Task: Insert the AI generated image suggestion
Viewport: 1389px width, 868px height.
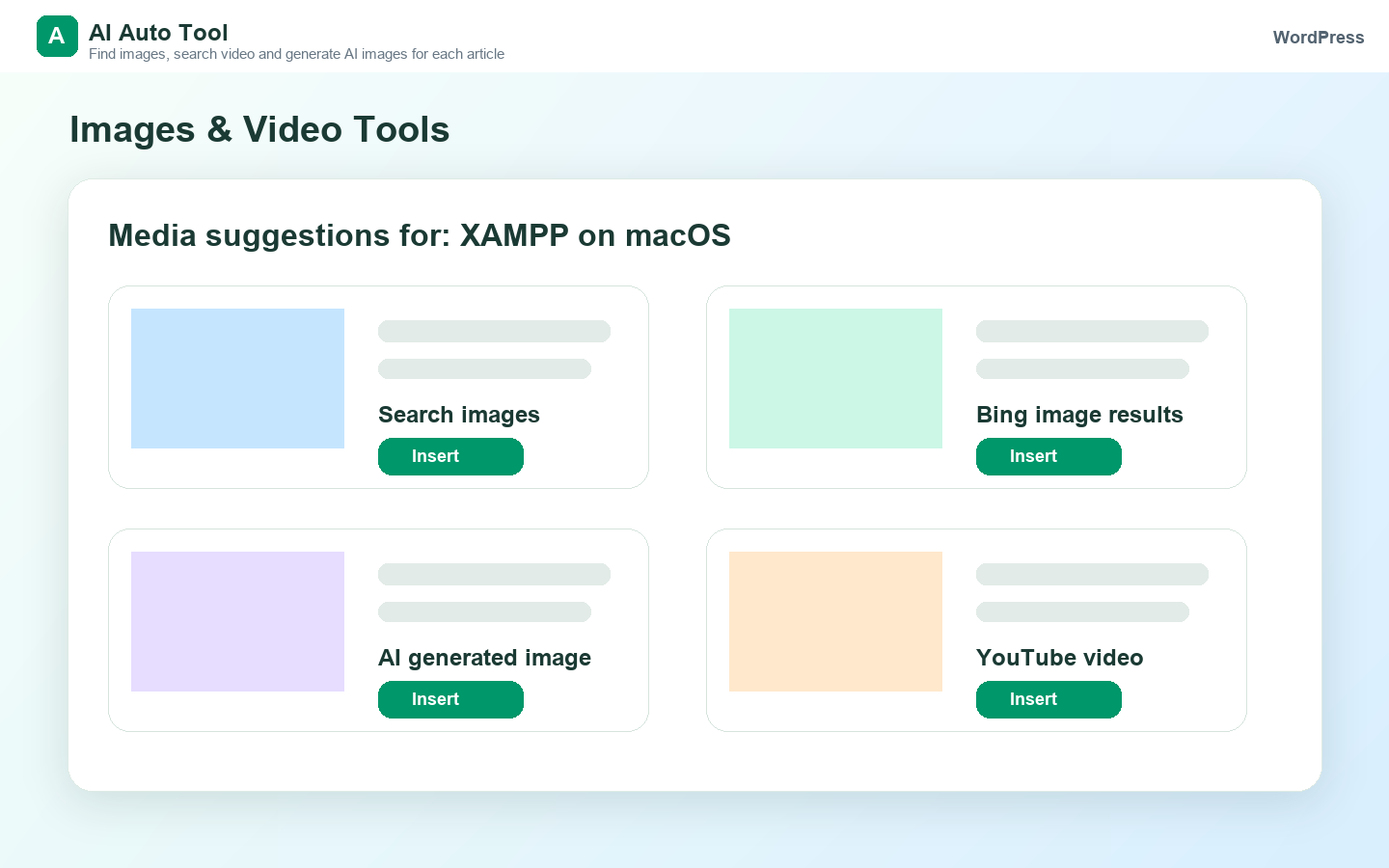Action: click(450, 699)
